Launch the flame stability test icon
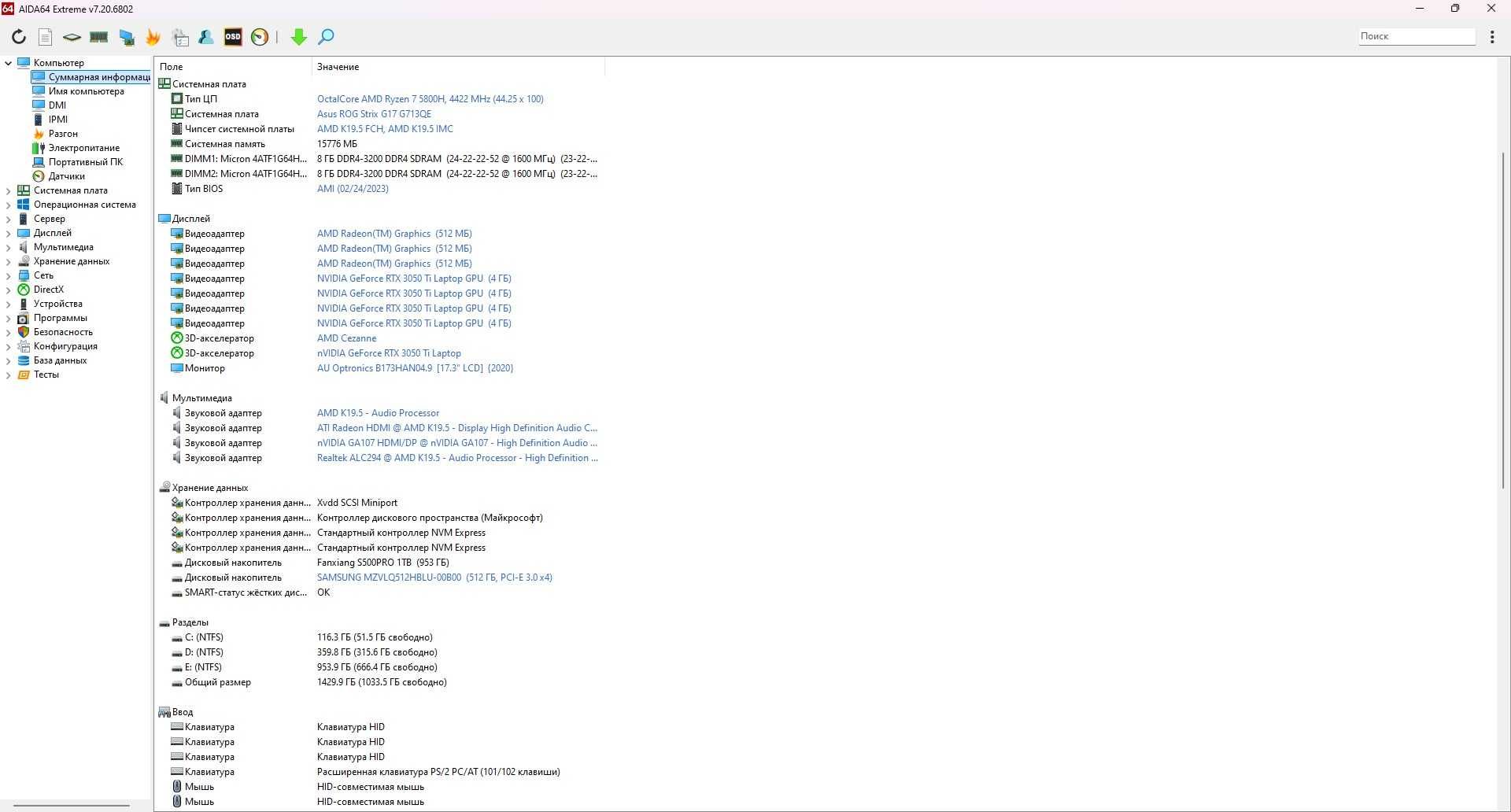Screen dimensions: 1511x812 pyautogui.click(x=153, y=37)
